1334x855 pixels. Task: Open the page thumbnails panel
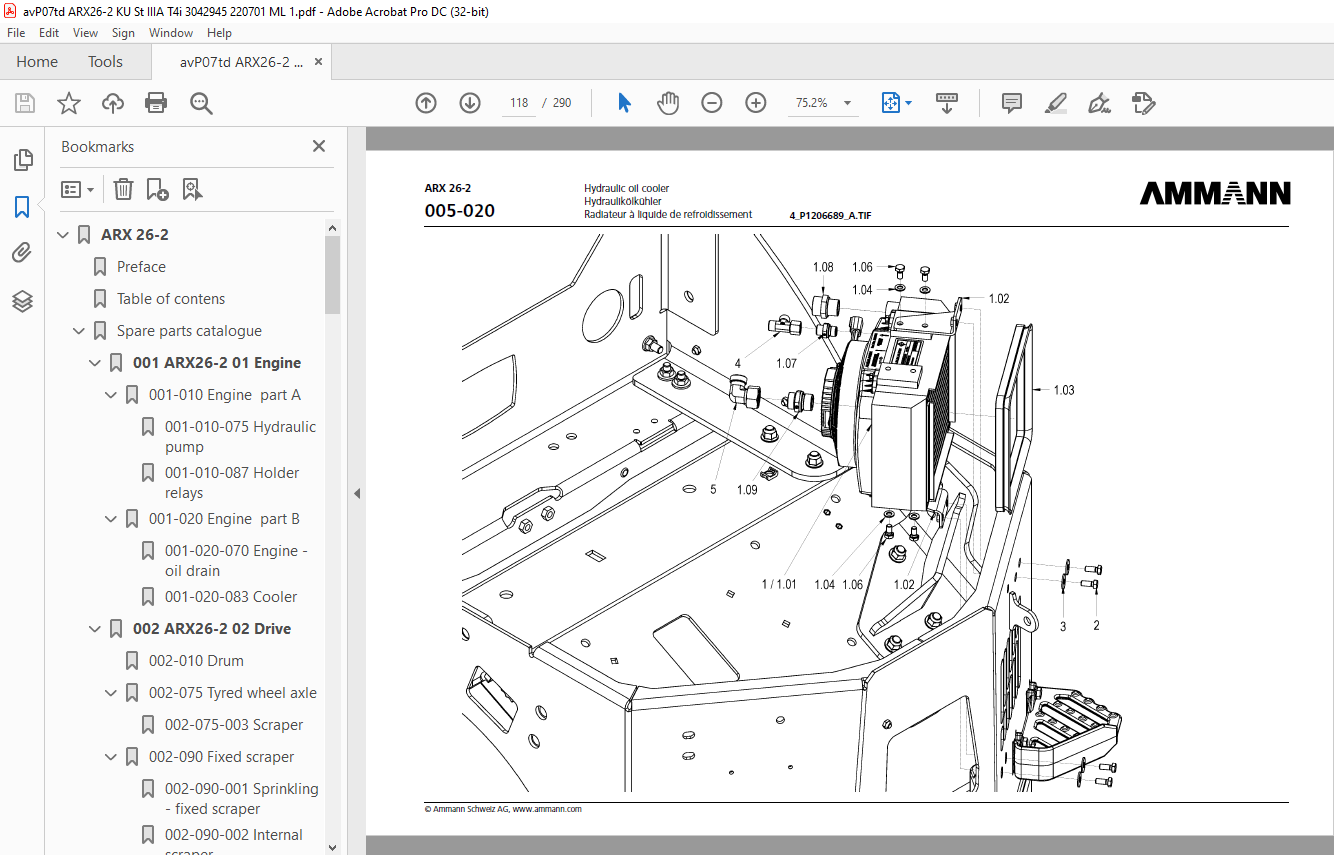click(x=22, y=160)
